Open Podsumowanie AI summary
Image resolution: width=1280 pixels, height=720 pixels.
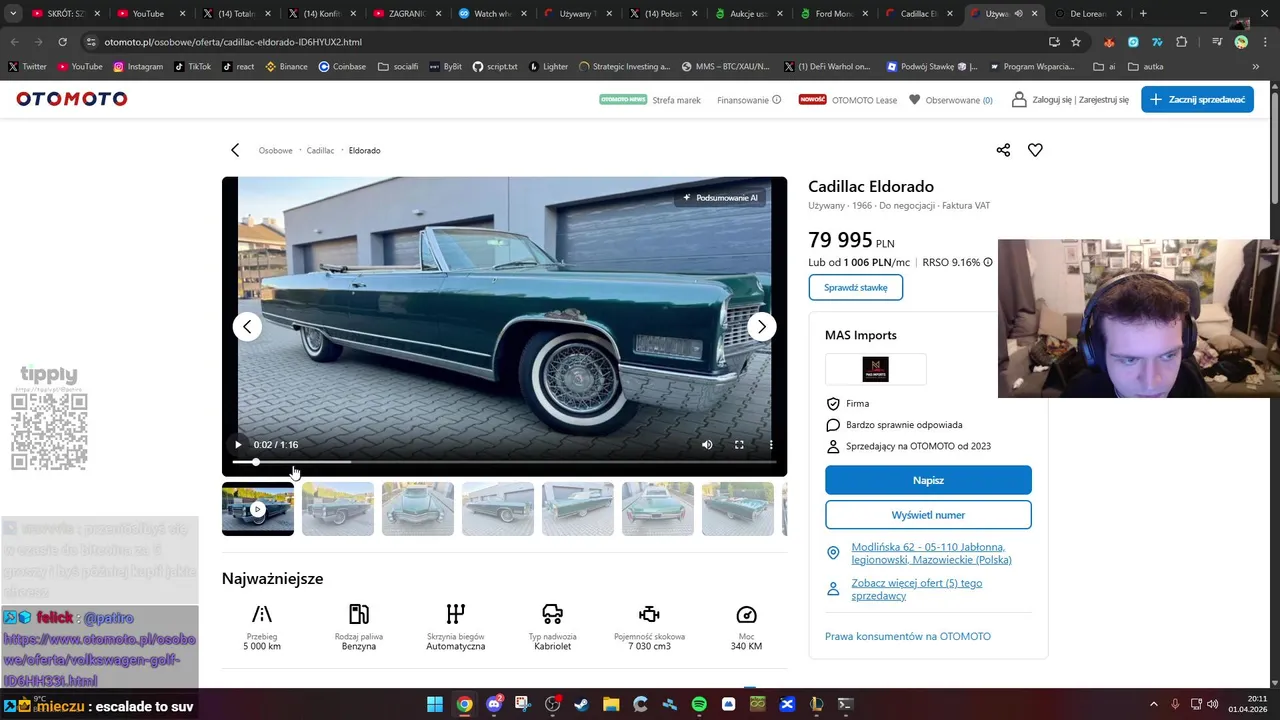pos(720,198)
